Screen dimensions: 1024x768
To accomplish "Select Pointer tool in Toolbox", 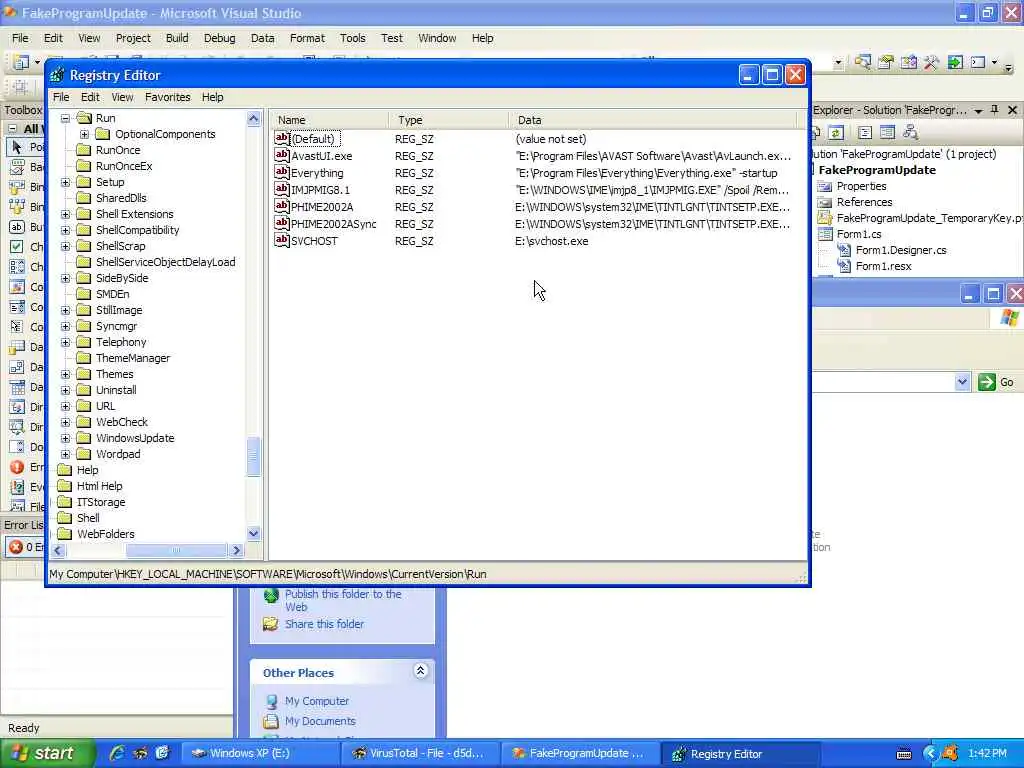I will pyautogui.click(x=26, y=147).
